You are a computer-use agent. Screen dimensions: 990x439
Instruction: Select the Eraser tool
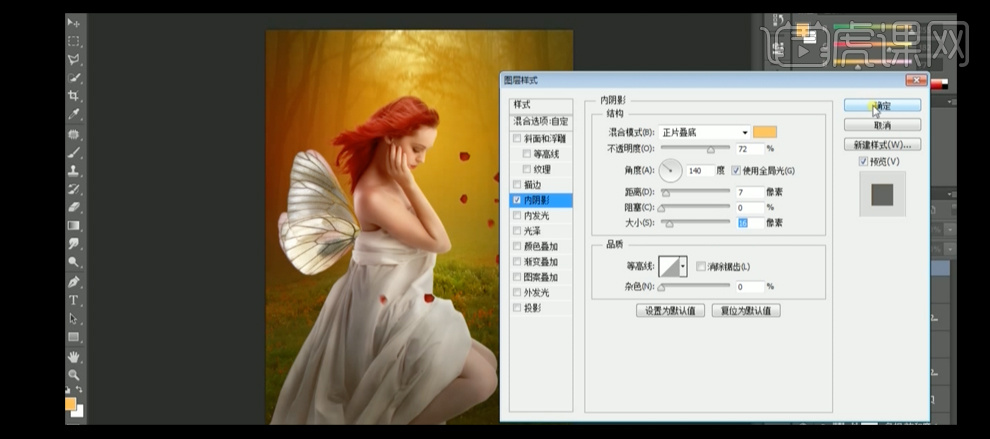tap(74, 207)
